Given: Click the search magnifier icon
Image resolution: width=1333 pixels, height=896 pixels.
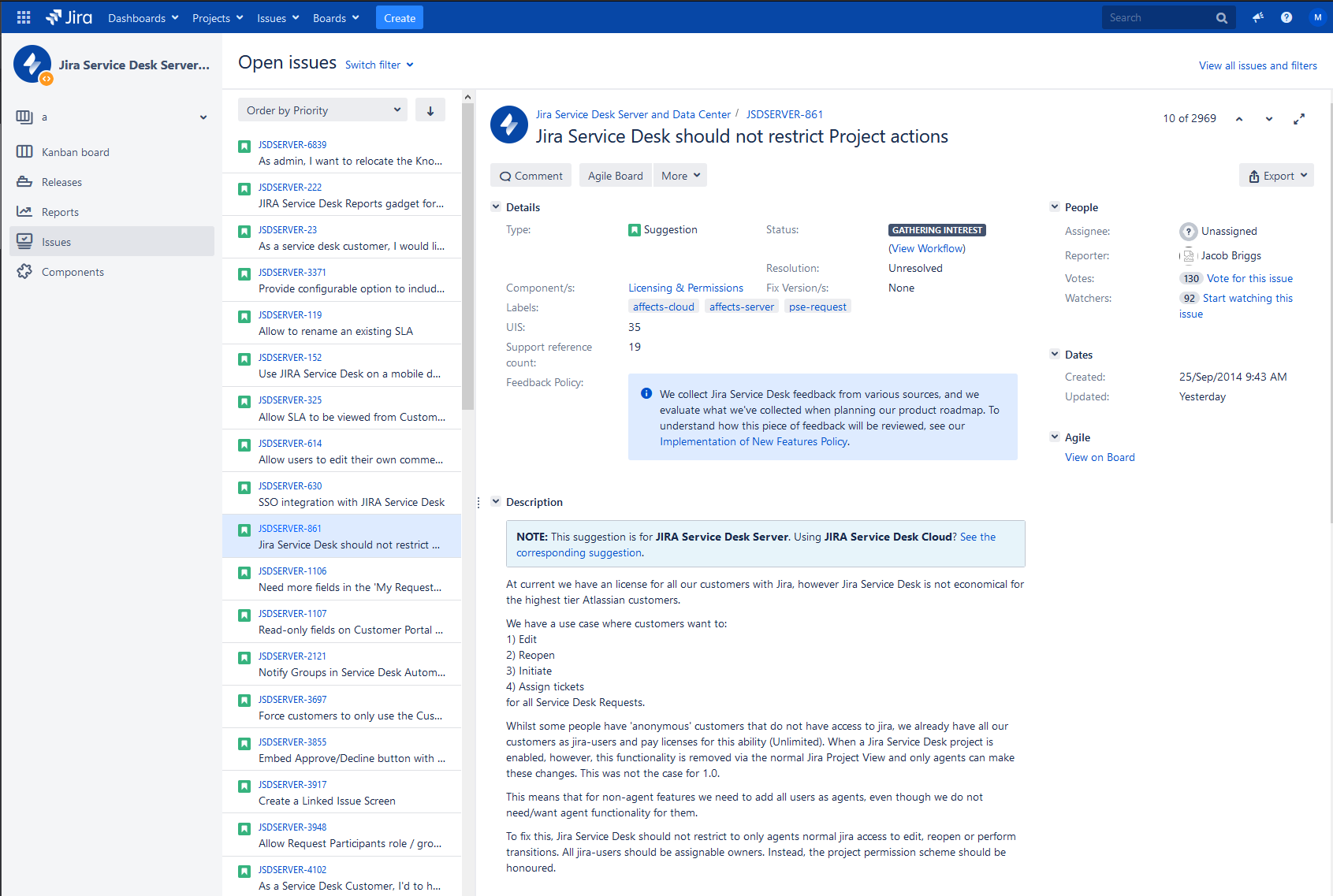Looking at the screenshot, I should point(1222,18).
